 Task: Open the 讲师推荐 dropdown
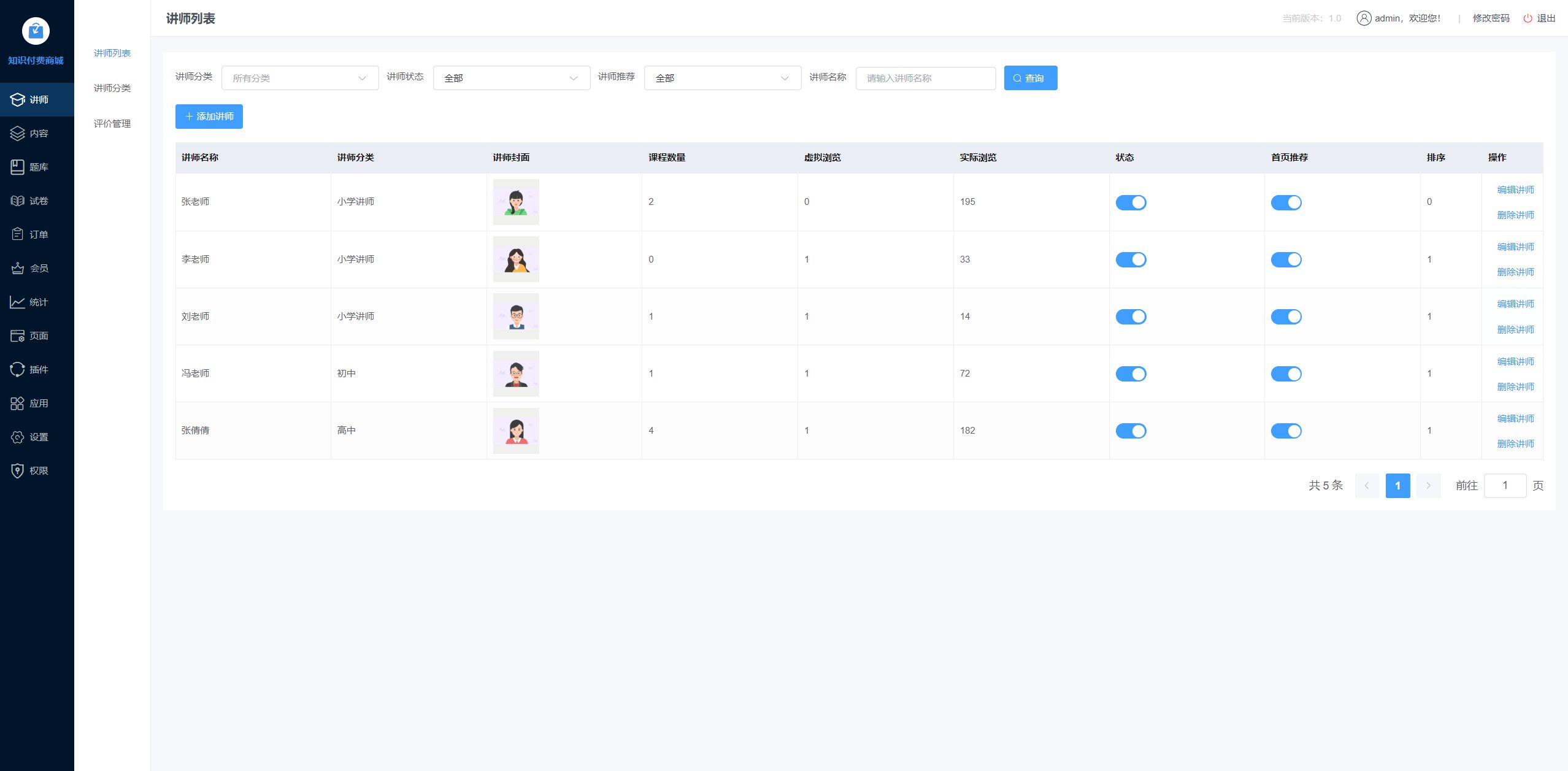(x=722, y=78)
